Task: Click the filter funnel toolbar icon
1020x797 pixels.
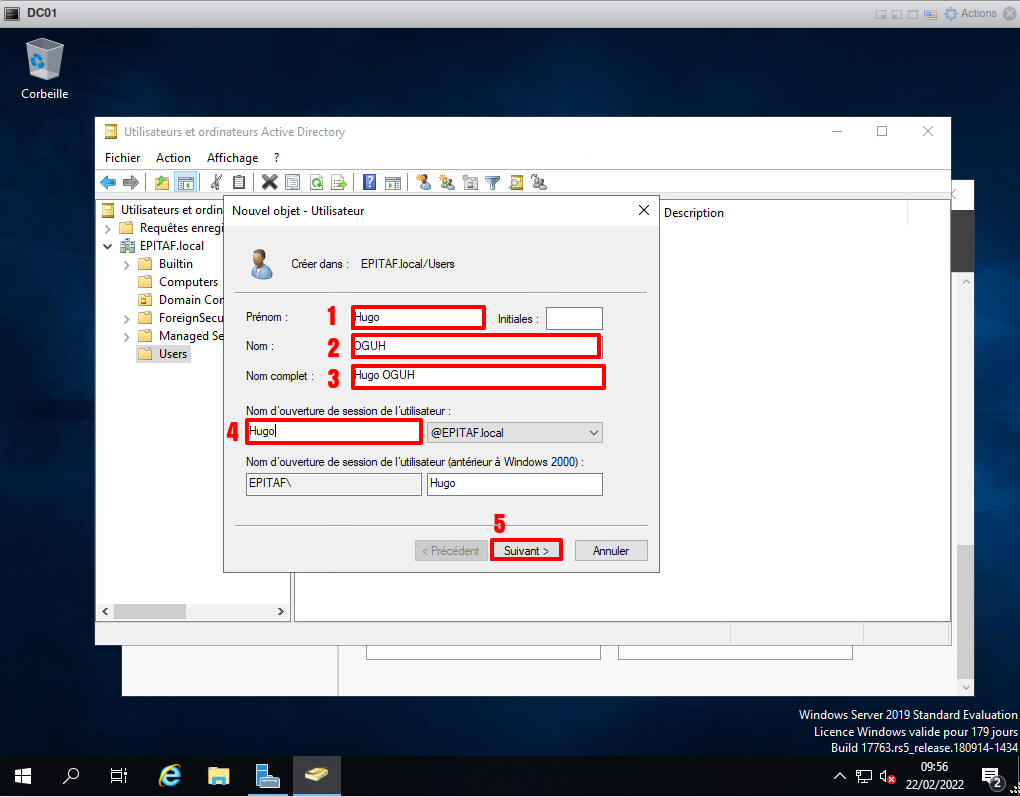Action: click(493, 182)
